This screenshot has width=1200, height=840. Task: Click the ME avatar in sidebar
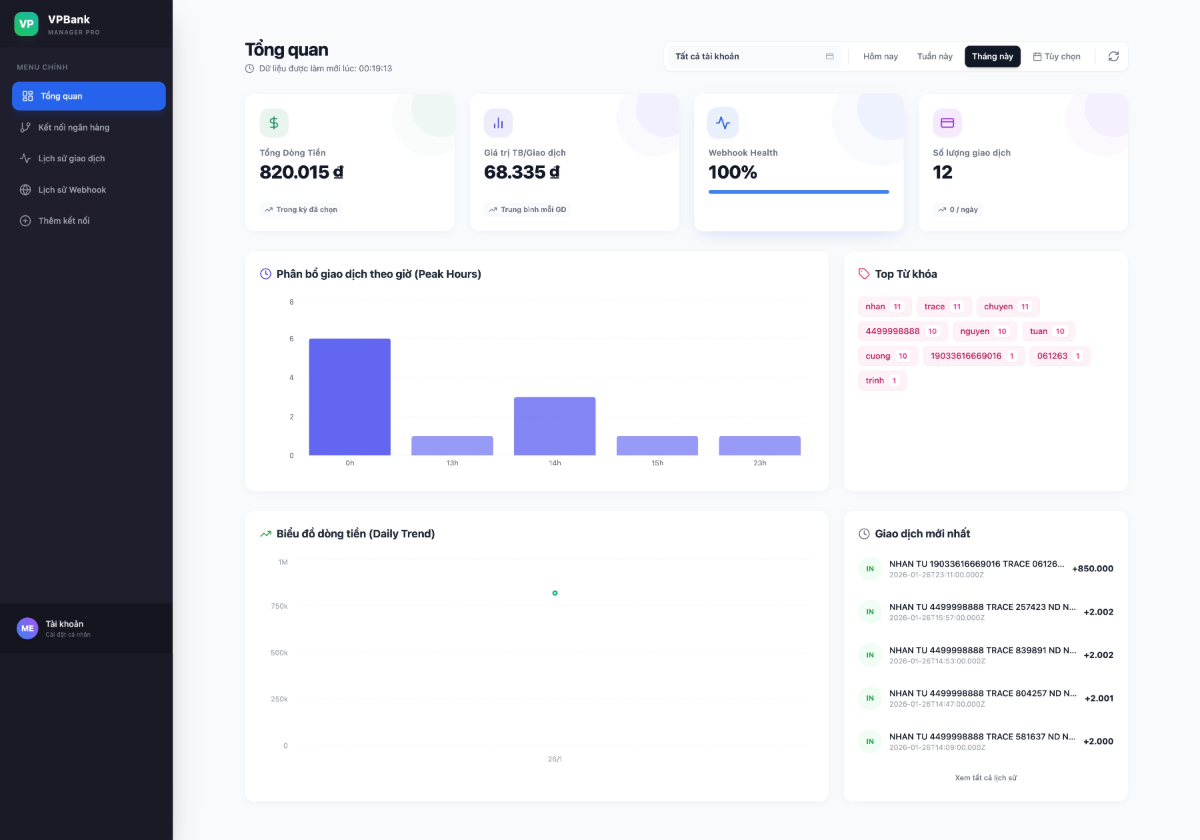(27, 628)
